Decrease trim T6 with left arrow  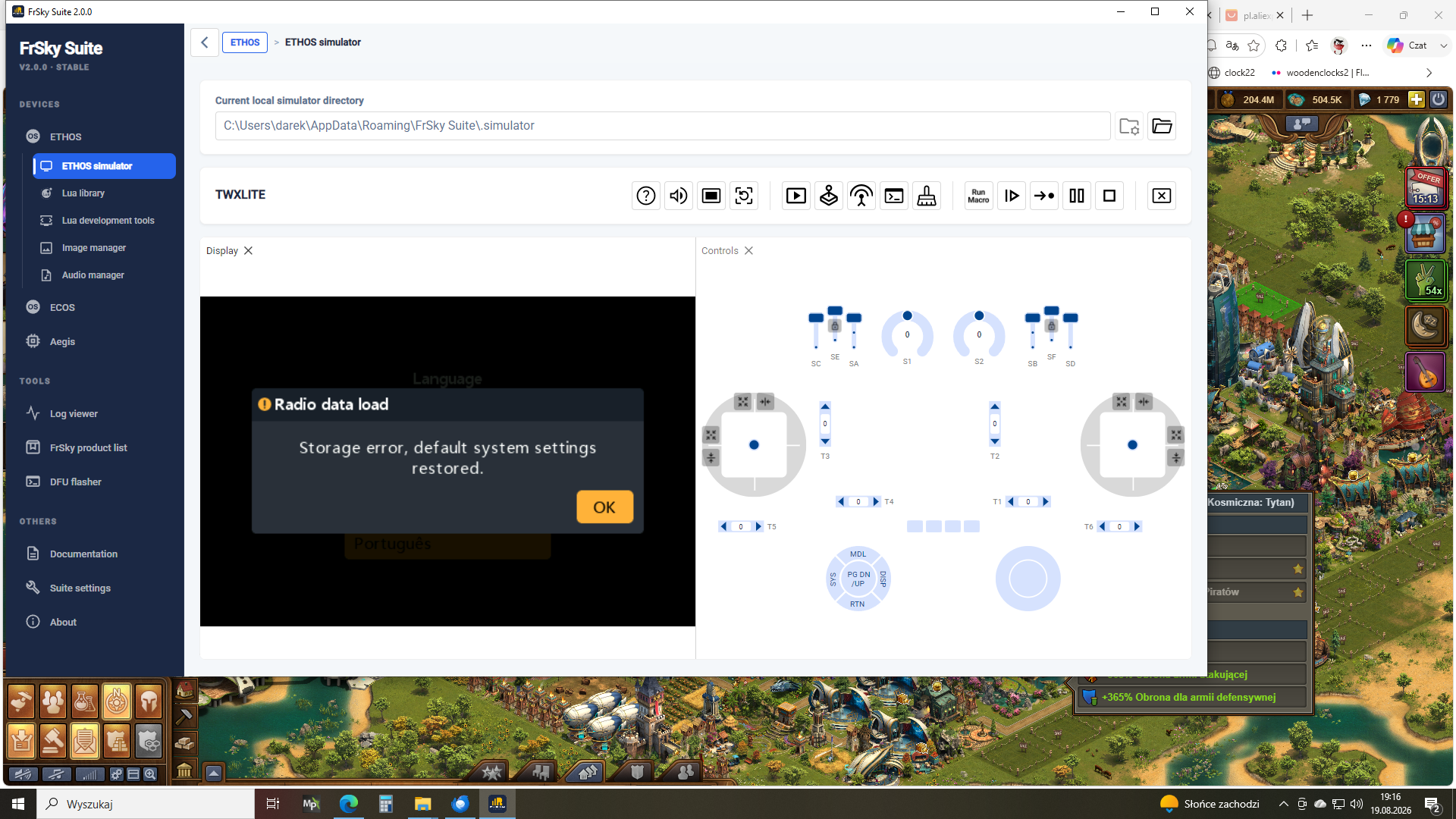click(x=1102, y=527)
